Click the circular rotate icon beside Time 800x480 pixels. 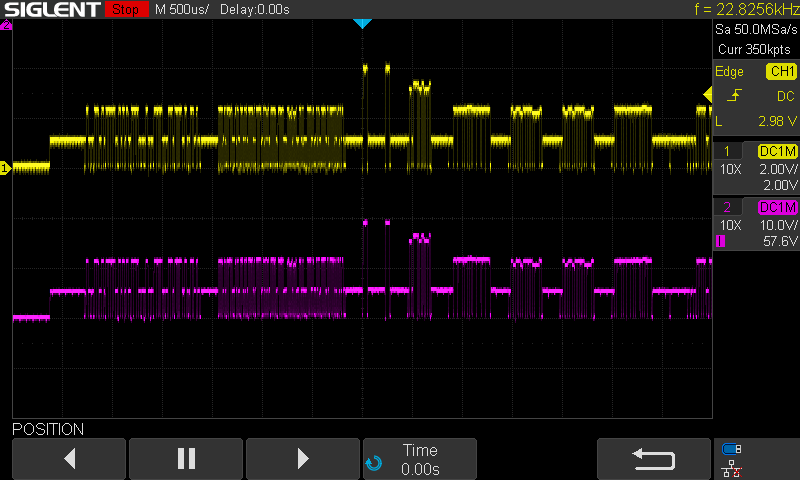(374, 463)
